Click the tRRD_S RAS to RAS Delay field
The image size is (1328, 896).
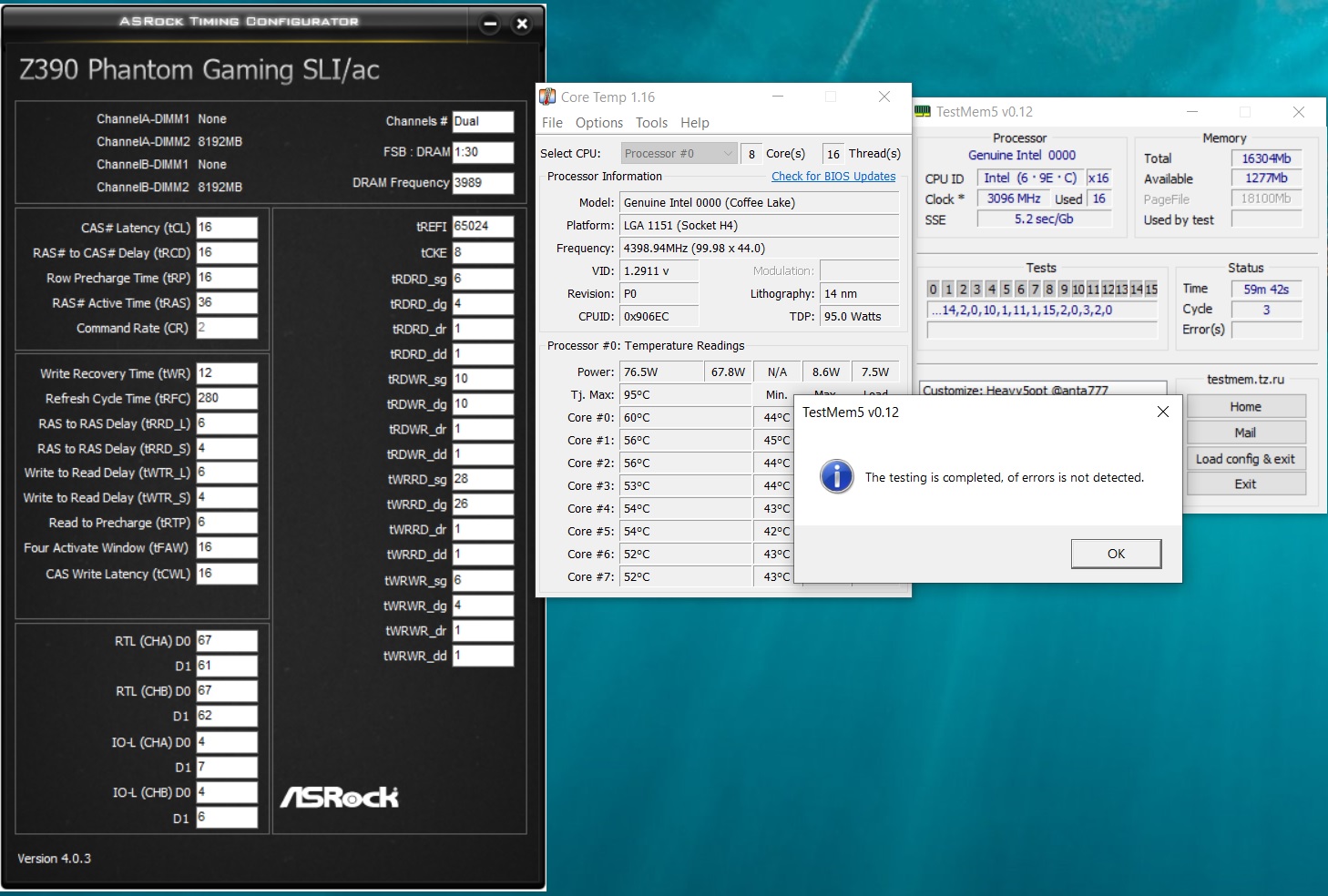[x=227, y=448]
